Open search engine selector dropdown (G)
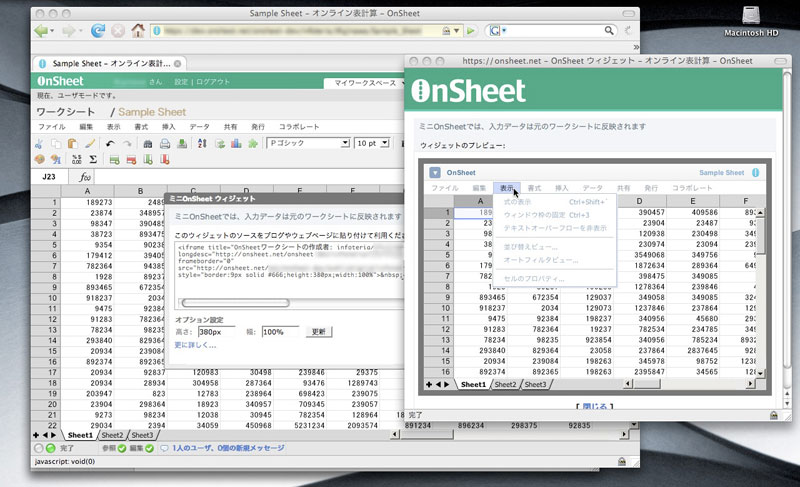This screenshot has width=800, height=487. pyautogui.click(x=497, y=31)
